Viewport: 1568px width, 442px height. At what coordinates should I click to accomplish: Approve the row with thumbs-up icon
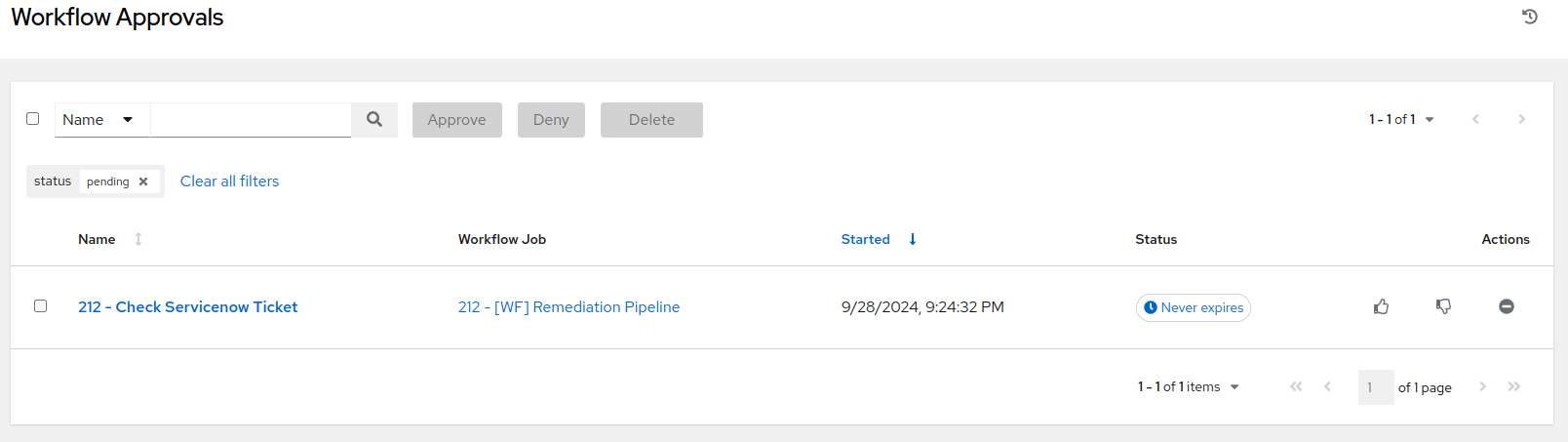click(x=1381, y=307)
